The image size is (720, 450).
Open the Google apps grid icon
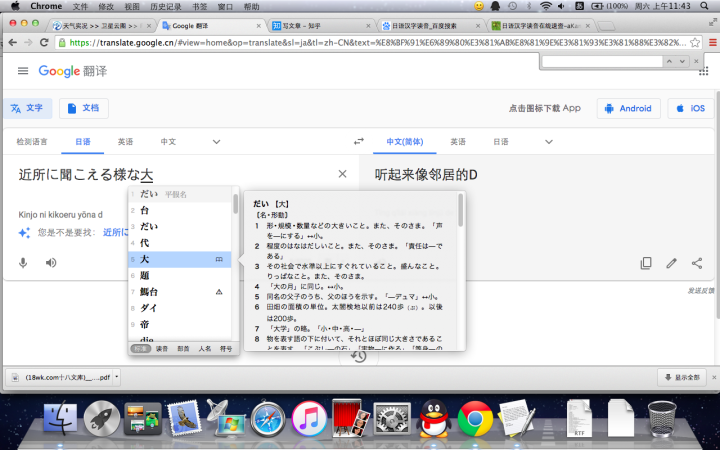703,71
